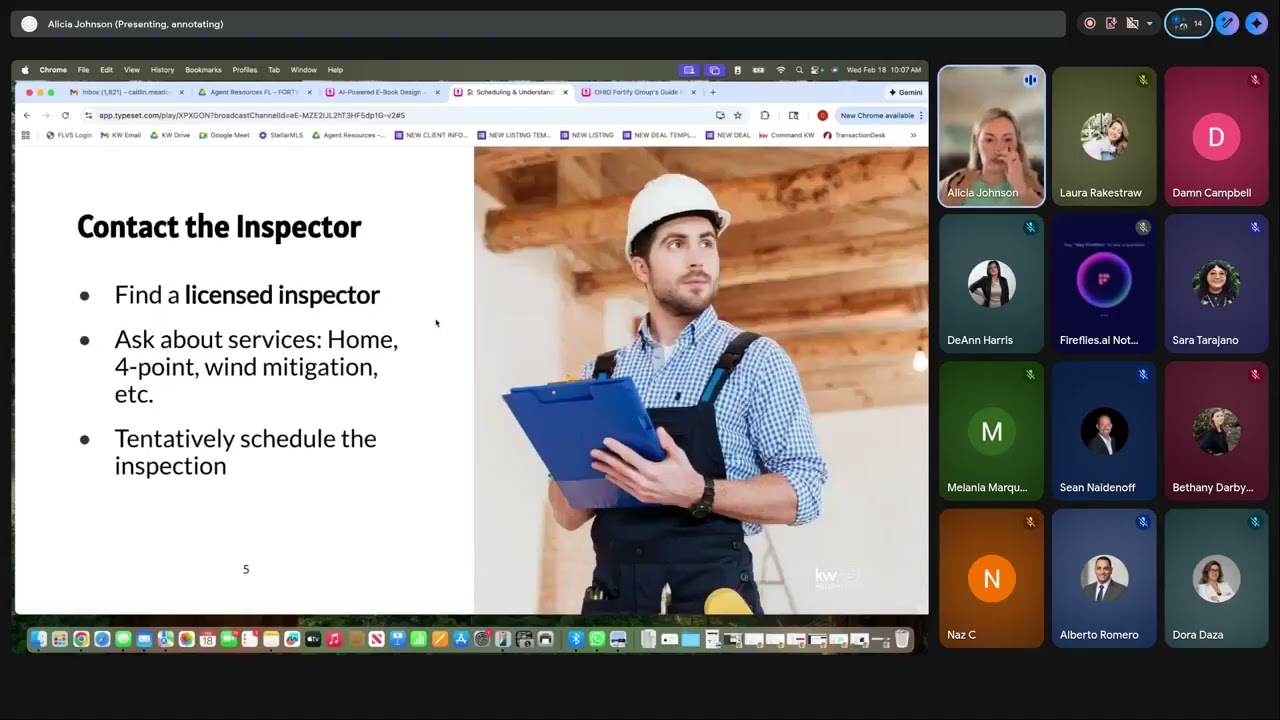Viewport: 1280px width, 720px height.
Task: Open the KW Drive bookmark
Action: tap(170, 135)
